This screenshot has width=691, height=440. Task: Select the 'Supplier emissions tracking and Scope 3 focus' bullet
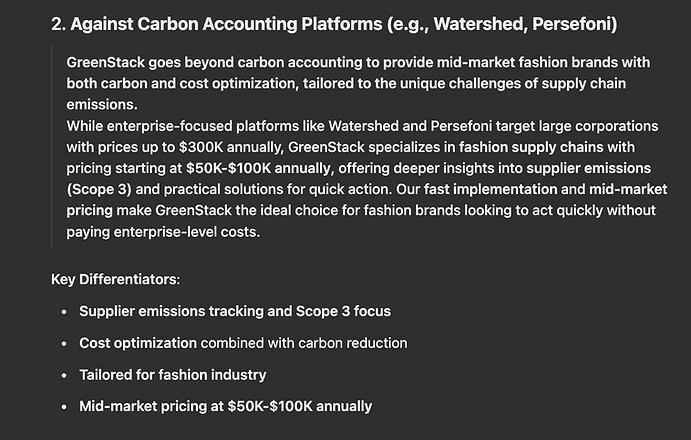[235, 311]
